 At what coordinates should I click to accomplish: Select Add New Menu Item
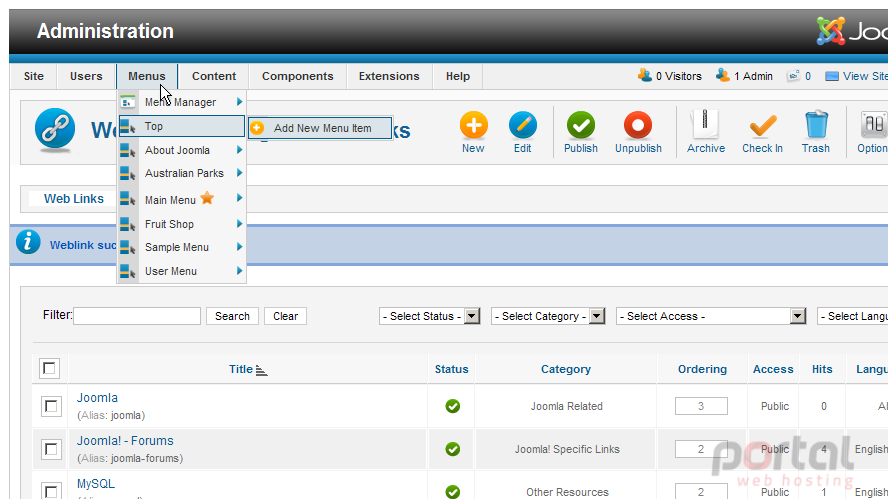[320, 128]
